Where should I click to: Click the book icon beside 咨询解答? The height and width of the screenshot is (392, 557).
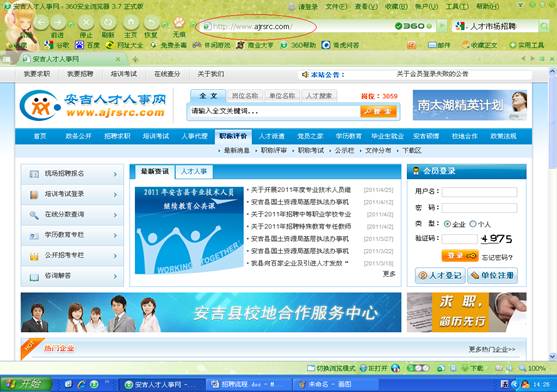coord(34,276)
